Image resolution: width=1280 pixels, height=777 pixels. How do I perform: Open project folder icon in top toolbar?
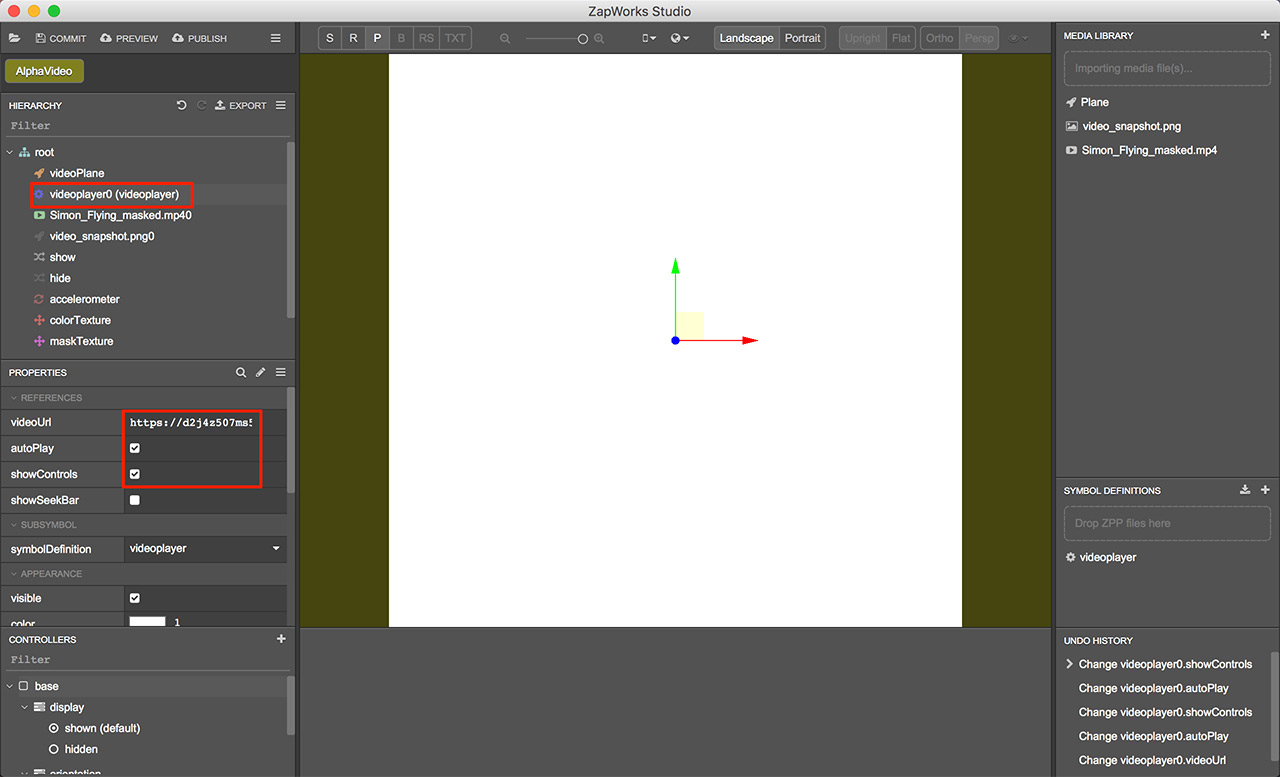click(x=14, y=38)
